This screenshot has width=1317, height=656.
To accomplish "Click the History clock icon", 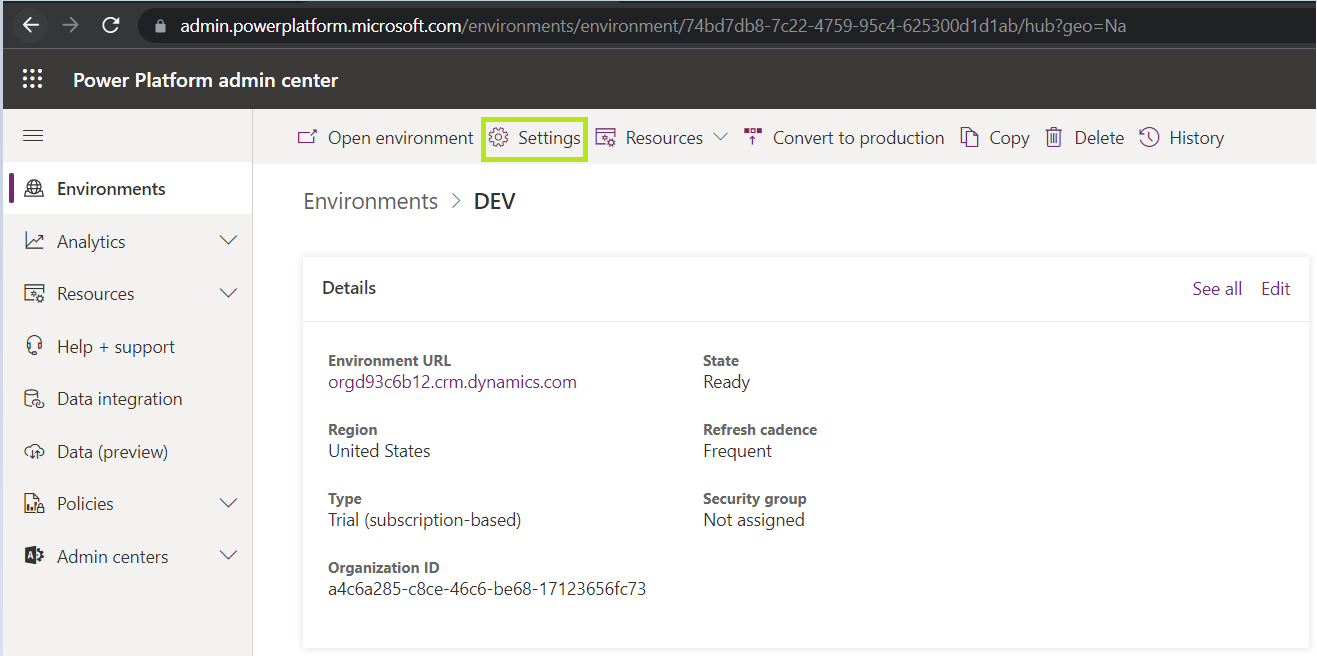I will pyautogui.click(x=1150, y=138).
